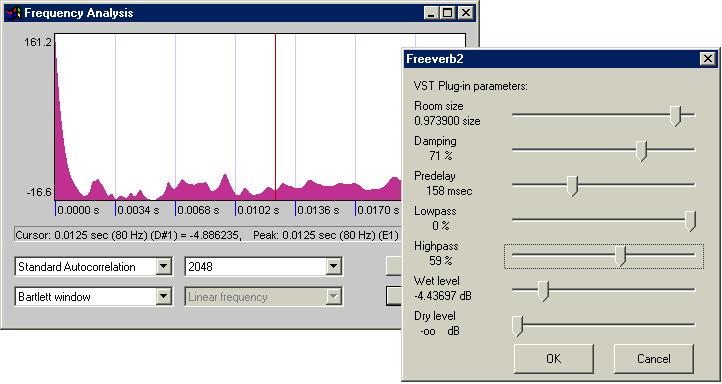
Task: Open the 2048 size dropdown
Action: (333, 267)
